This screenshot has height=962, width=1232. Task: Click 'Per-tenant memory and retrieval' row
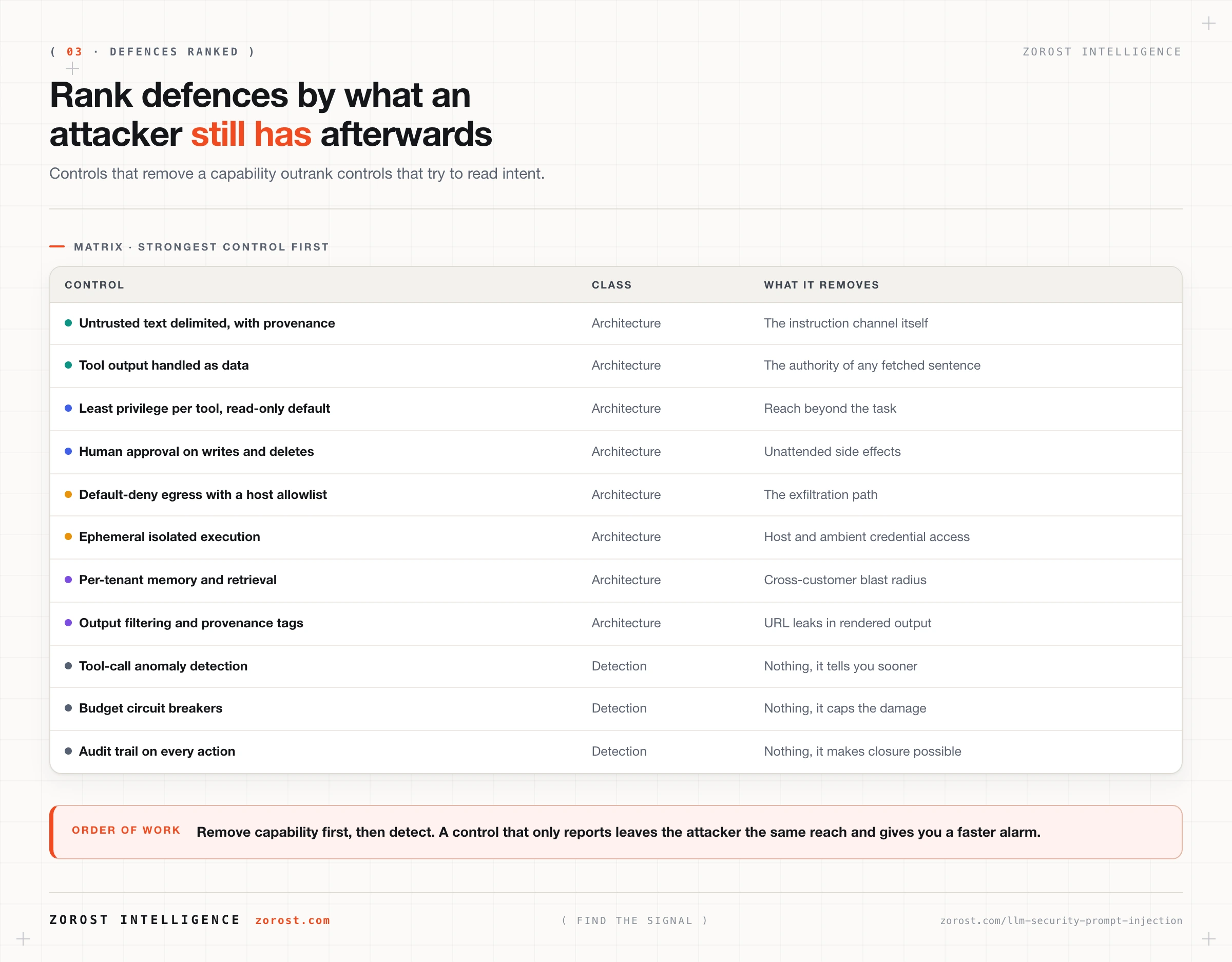click(616, 580)
